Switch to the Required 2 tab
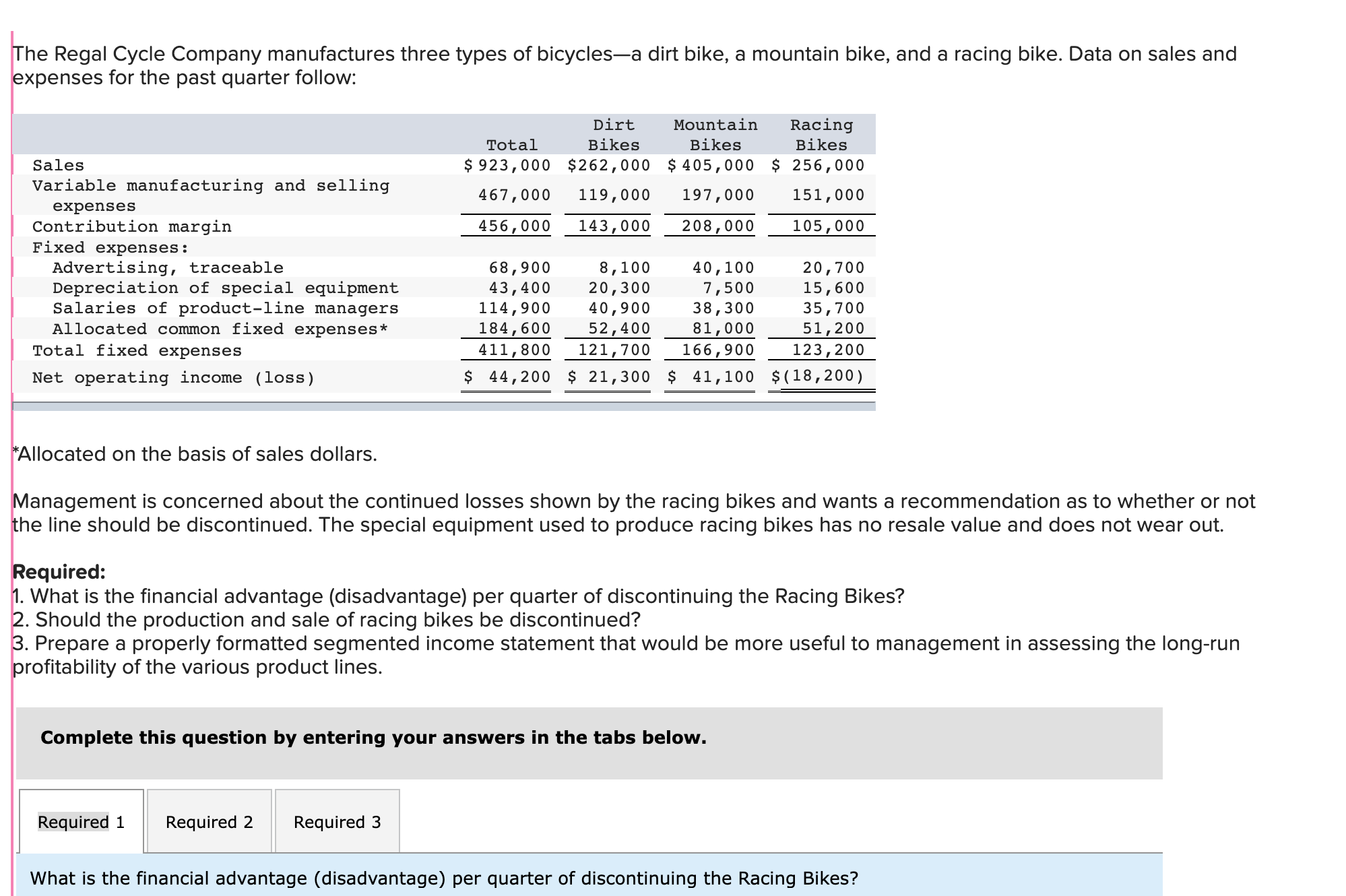Screen dimensions: 1346x896 209,822
